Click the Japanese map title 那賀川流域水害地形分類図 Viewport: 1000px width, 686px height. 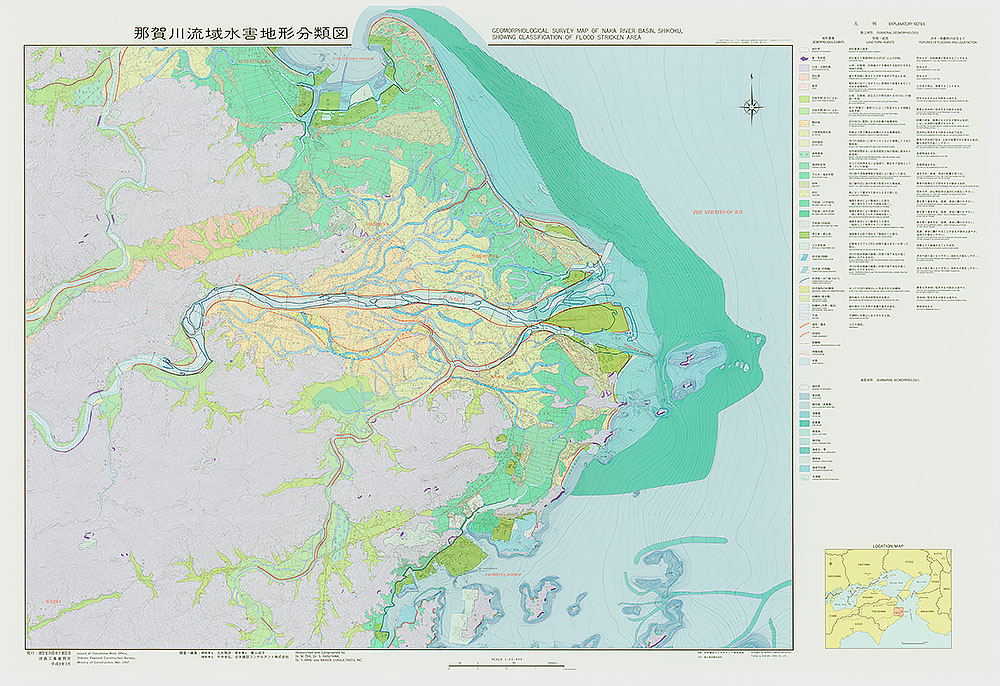(x=241, y=32)
